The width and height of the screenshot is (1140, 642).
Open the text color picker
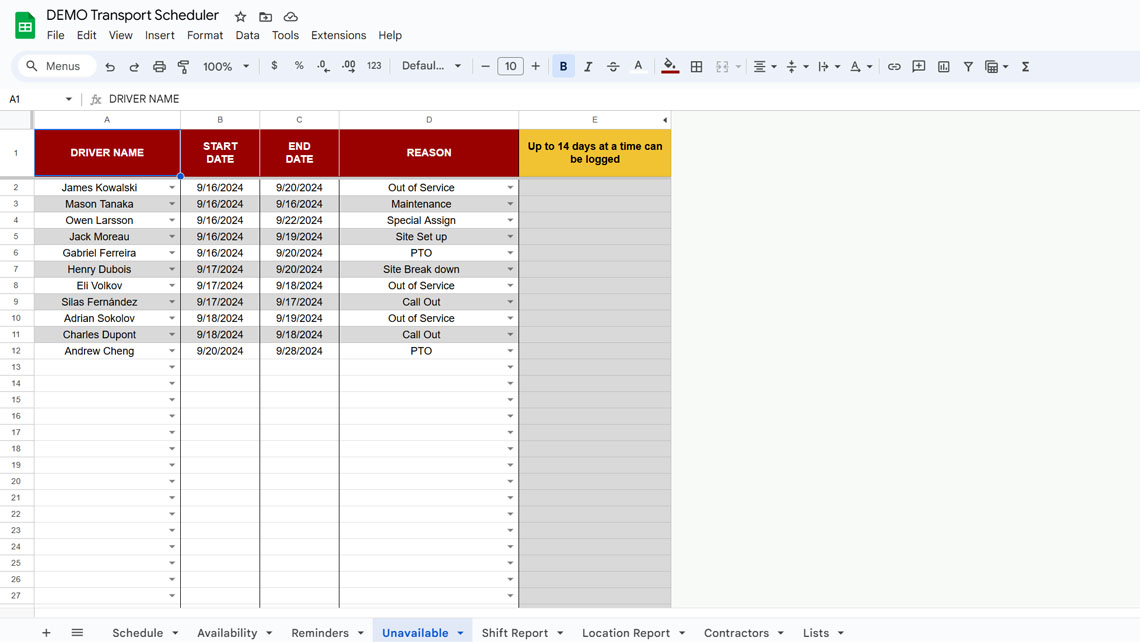(x=638, y=66)
